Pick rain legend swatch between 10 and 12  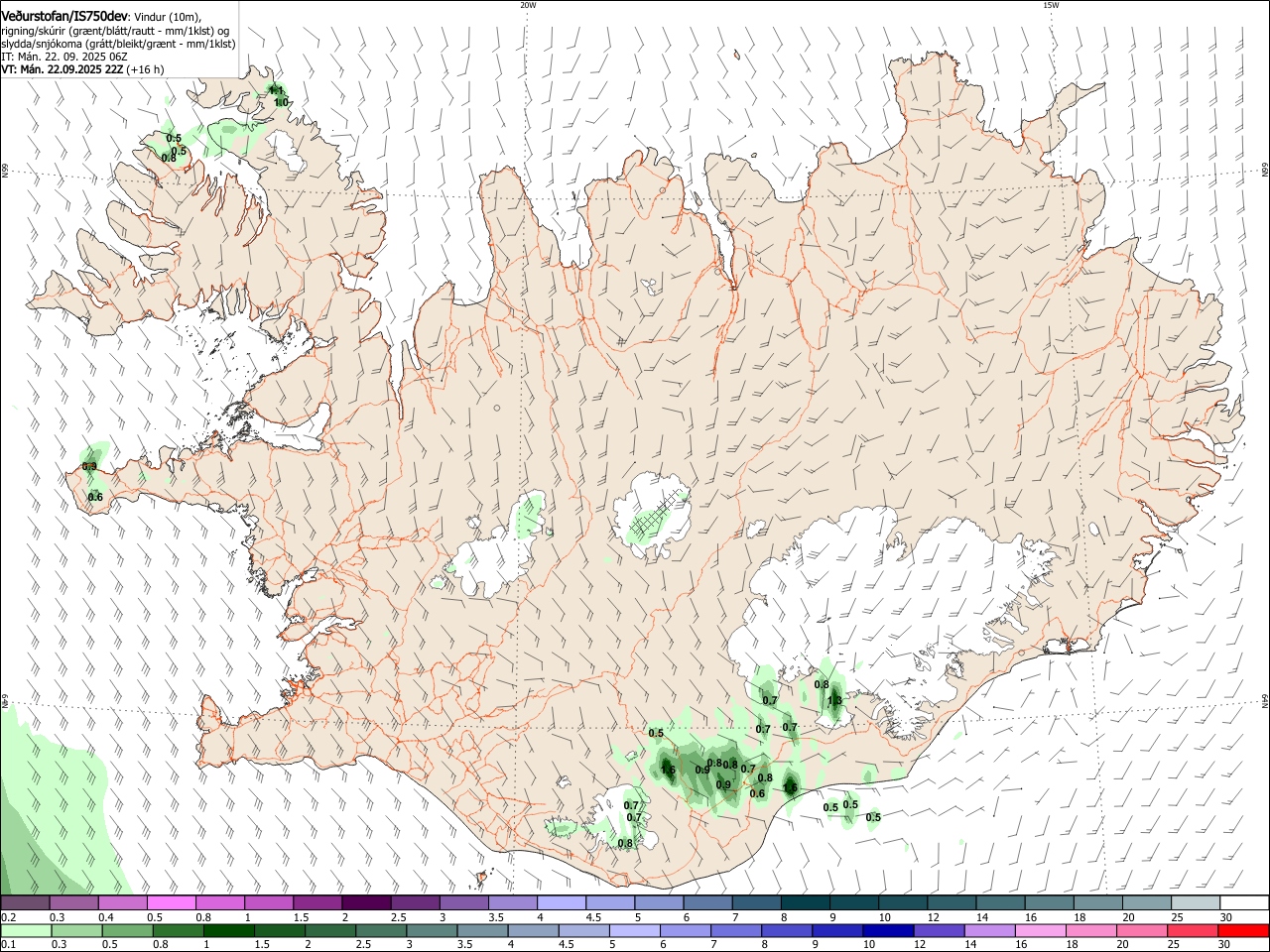(887, 930)
